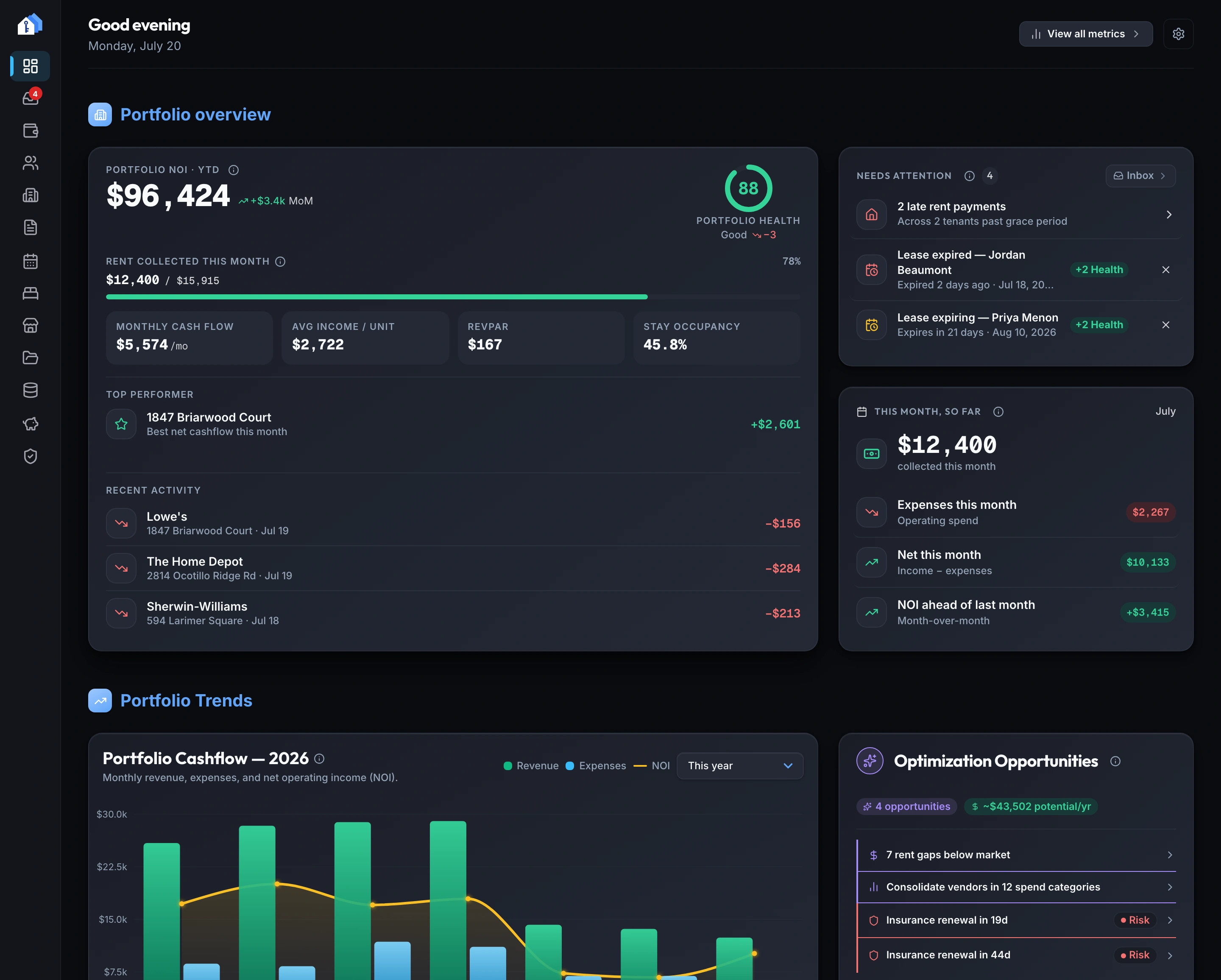
Task: Click the View all metrics button
Action: click(x=1086, y=34)
